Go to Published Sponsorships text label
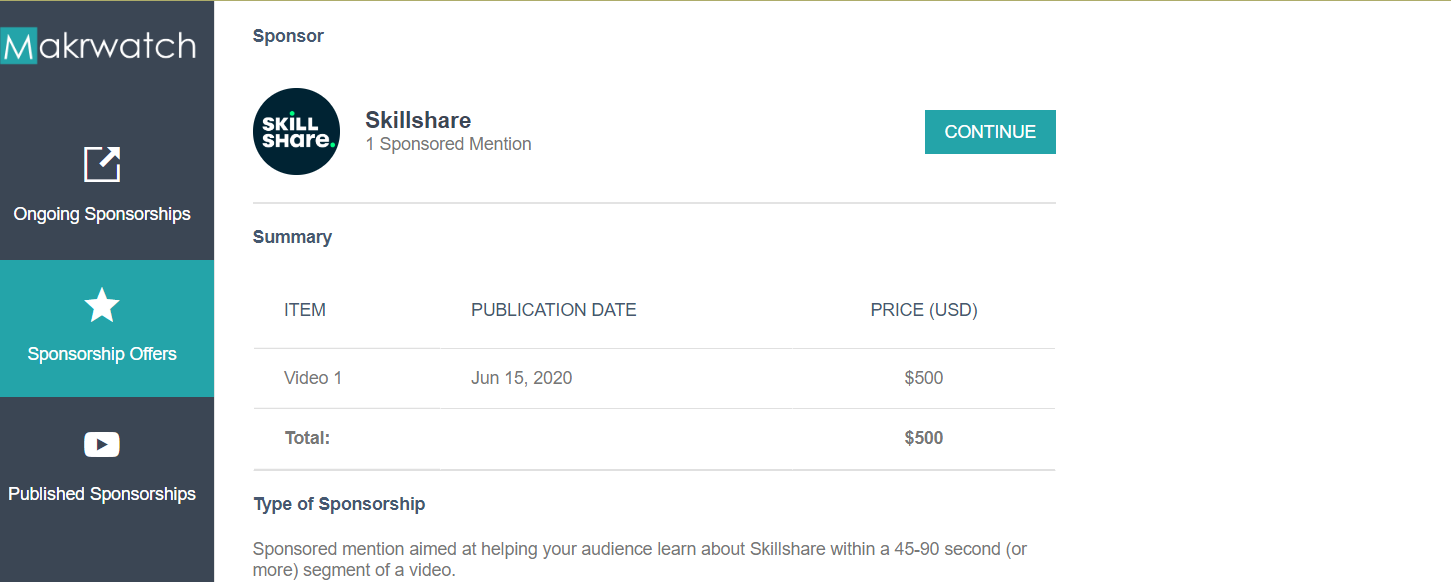The height and width of the screenshot is (582, 1451). point(102,494)
